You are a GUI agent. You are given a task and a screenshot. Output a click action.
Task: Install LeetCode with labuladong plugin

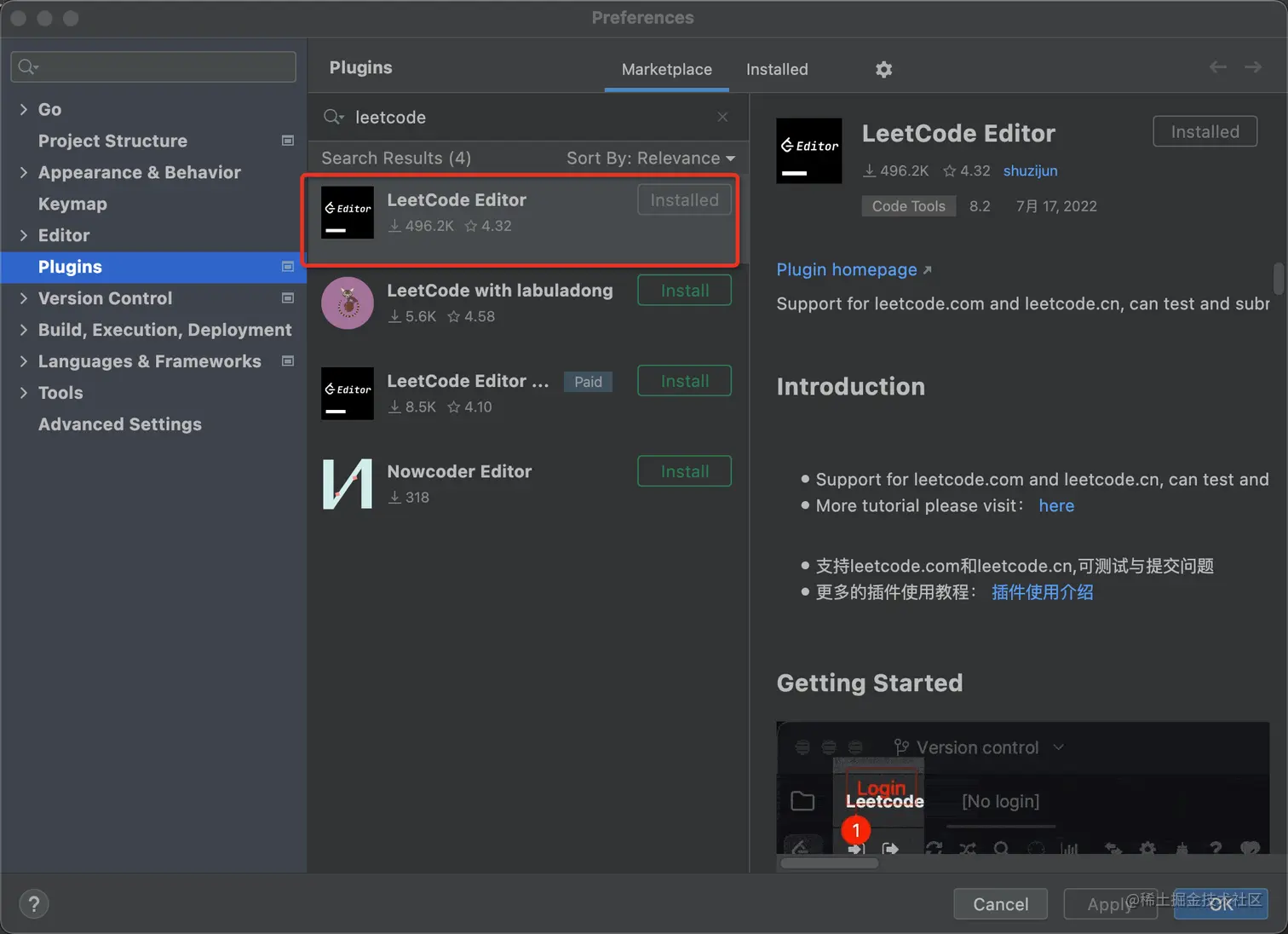click(684, 291)
